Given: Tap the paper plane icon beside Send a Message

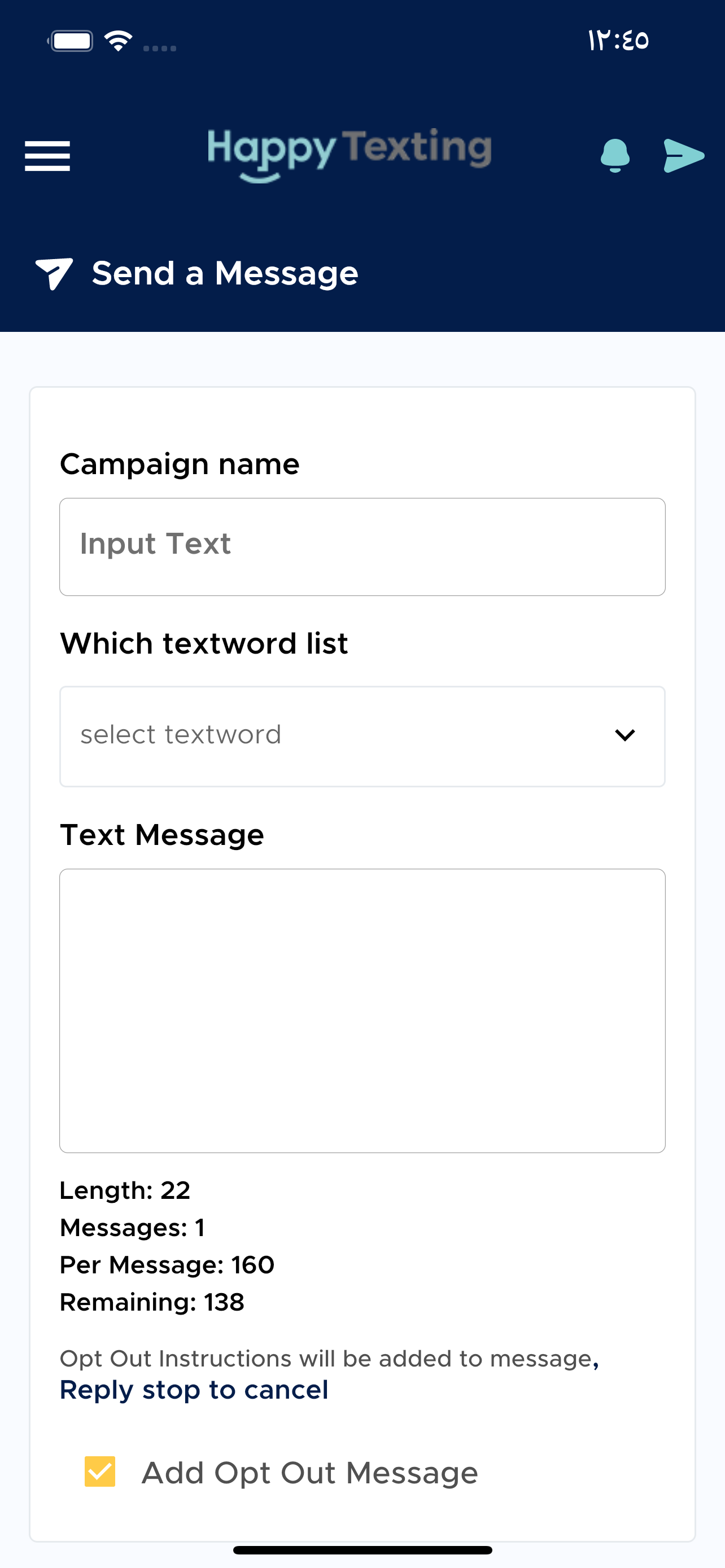Looking at the screenshot, I should [x=54, y=273].
